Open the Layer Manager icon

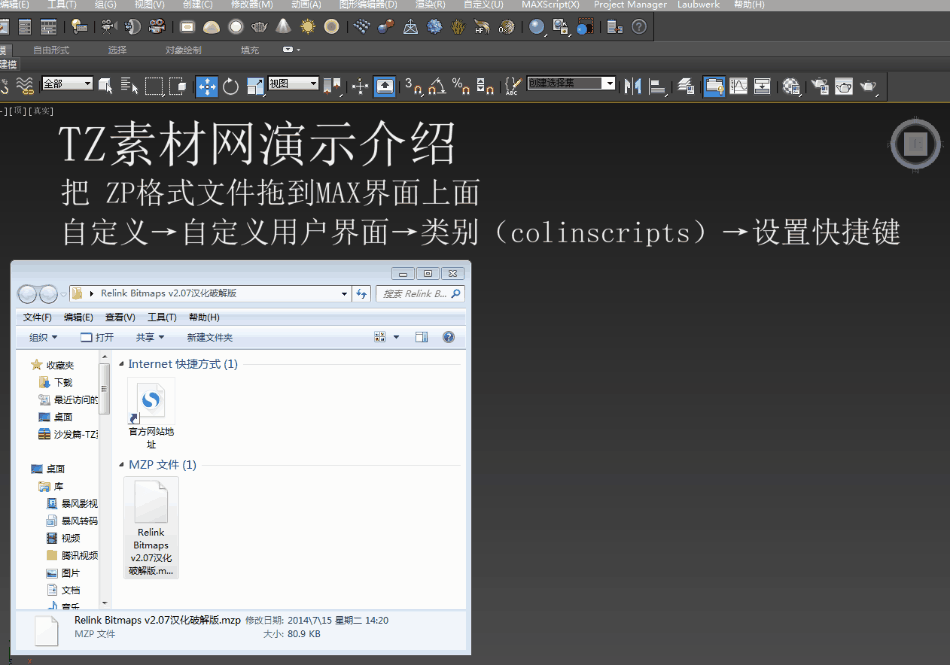[x=686, y=87]
